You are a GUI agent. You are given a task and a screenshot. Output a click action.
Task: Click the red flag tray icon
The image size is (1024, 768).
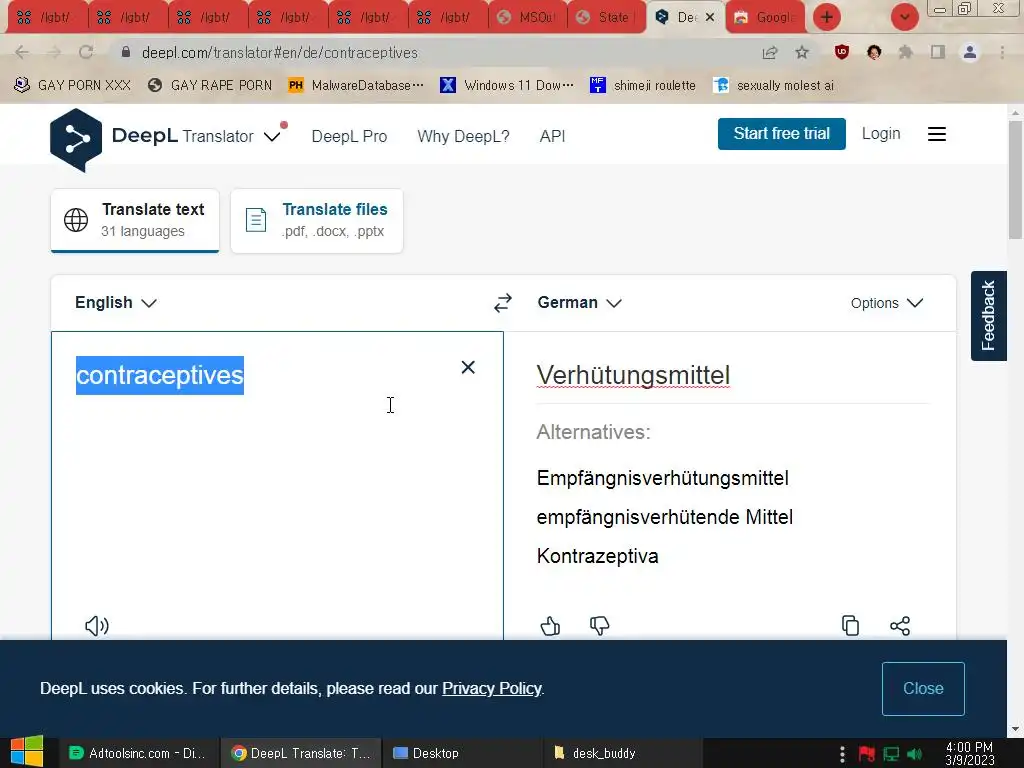[867, 754]
